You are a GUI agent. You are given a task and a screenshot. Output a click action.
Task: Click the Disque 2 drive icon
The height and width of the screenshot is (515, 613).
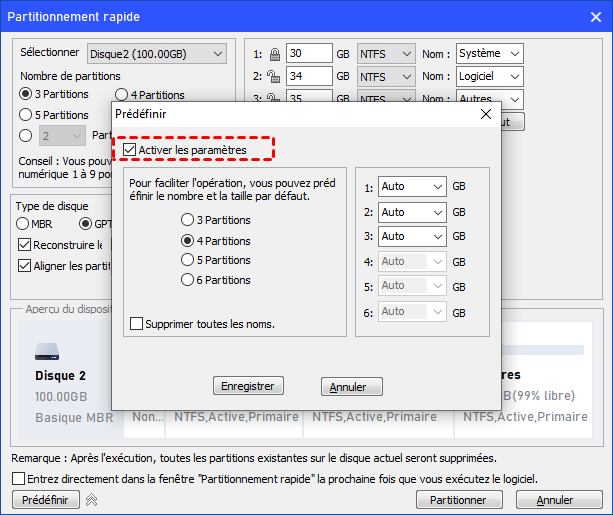[x=47, y=352]
